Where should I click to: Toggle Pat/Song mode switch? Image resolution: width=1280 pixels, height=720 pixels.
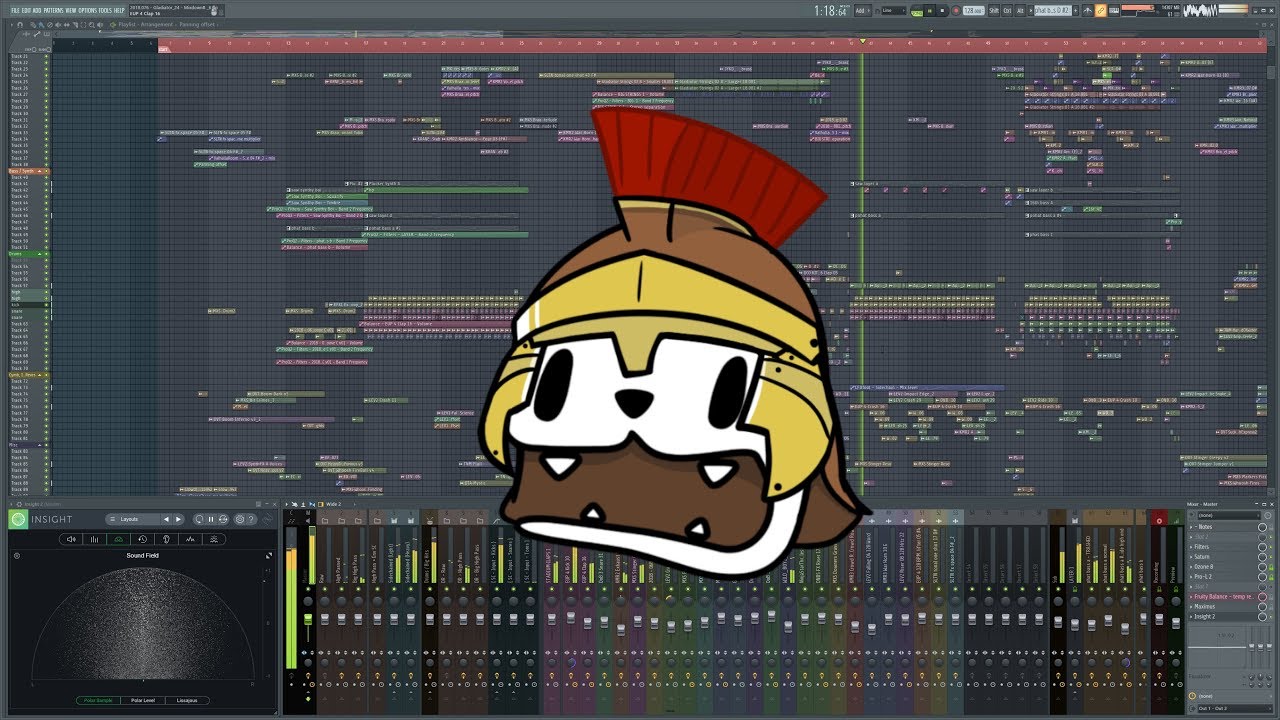[x=916, y=11]
